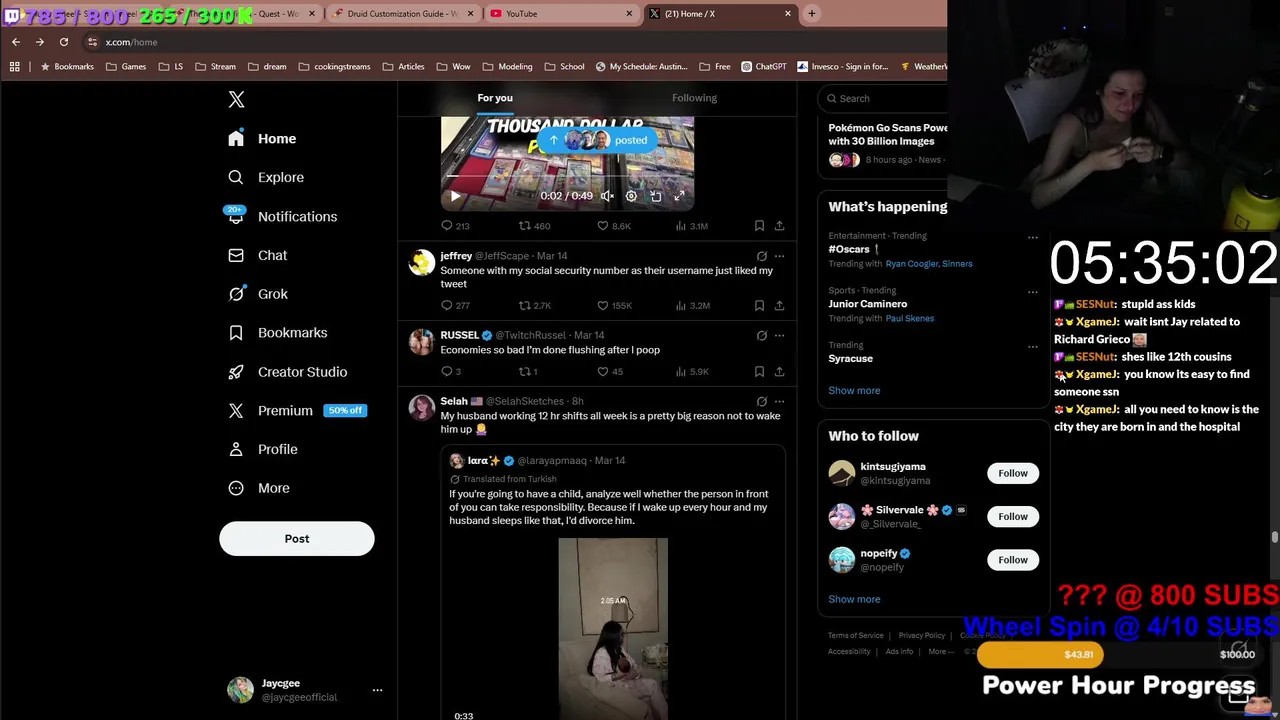Like the video post with 8.6K likes
The image size is (1280, 720).
(613, 226)
